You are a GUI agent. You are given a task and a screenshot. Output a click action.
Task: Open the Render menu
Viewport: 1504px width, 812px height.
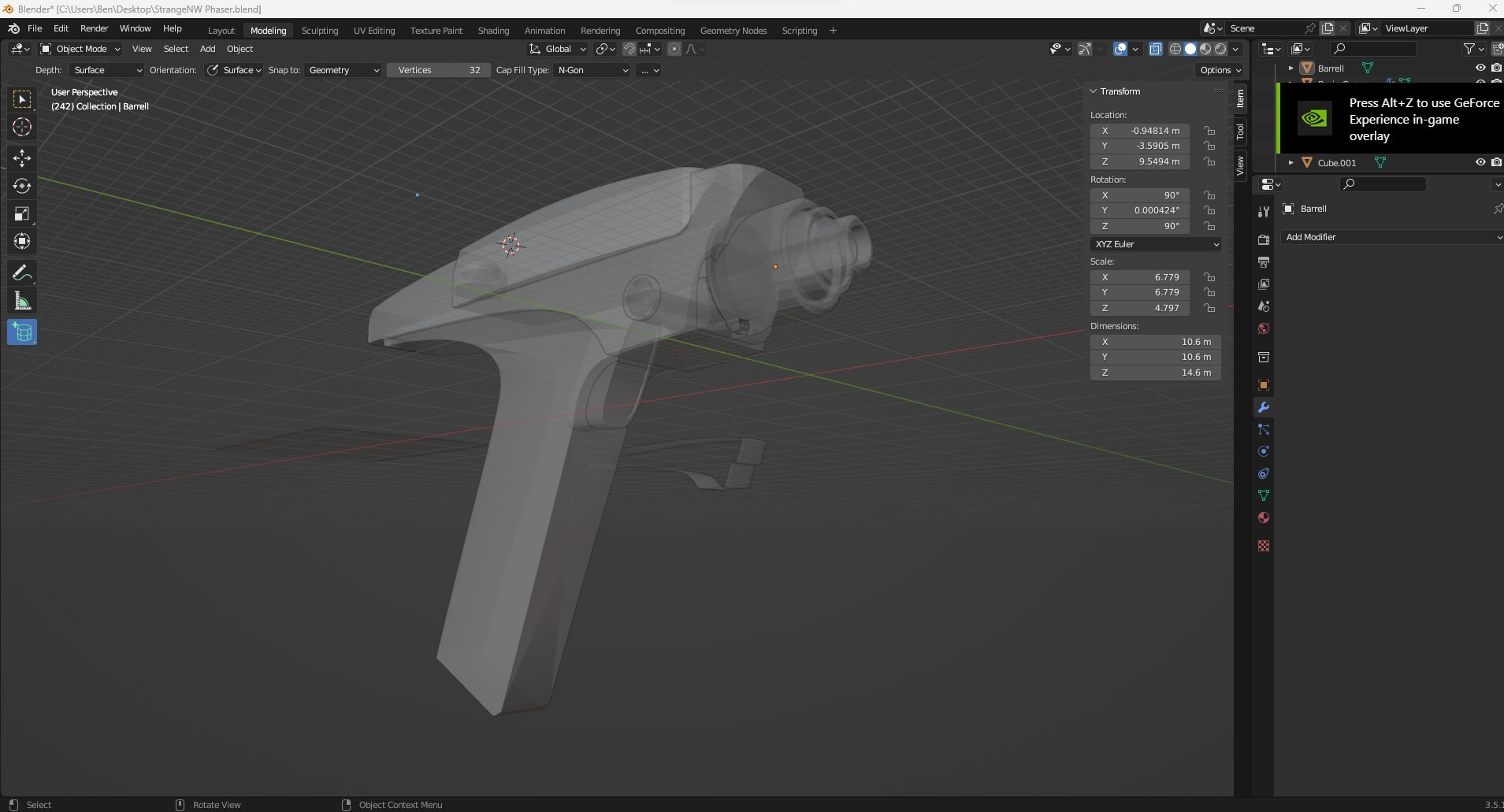point(94,28)
